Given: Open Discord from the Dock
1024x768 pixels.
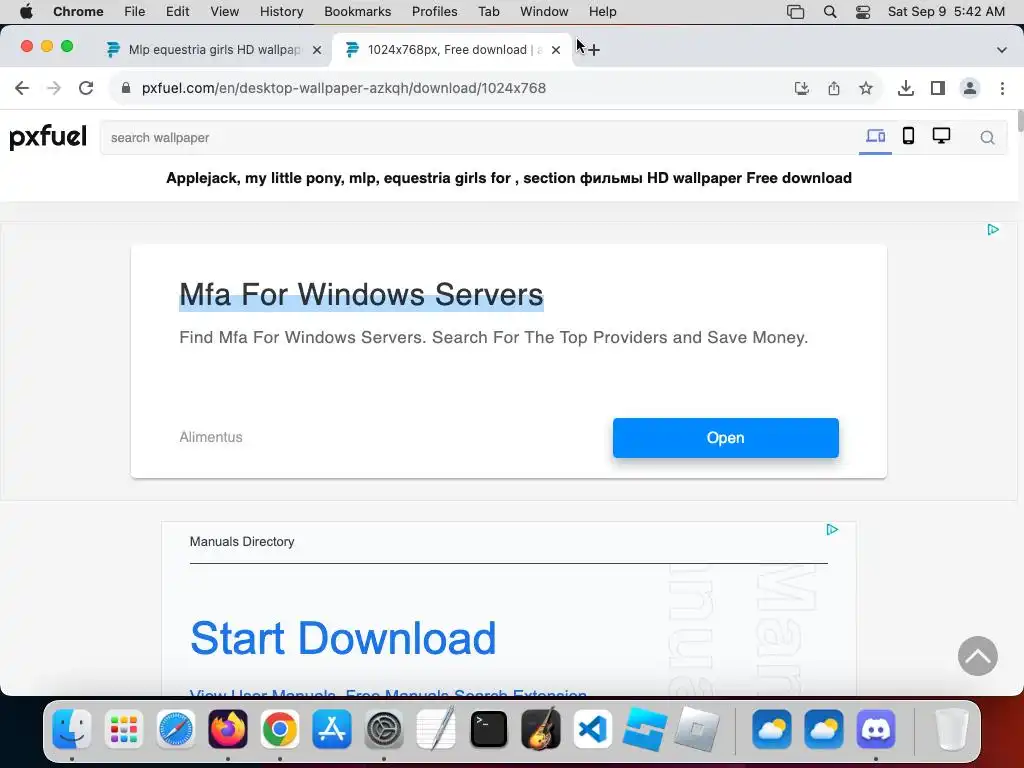Looking at the screenshot, I should (876, 729).
